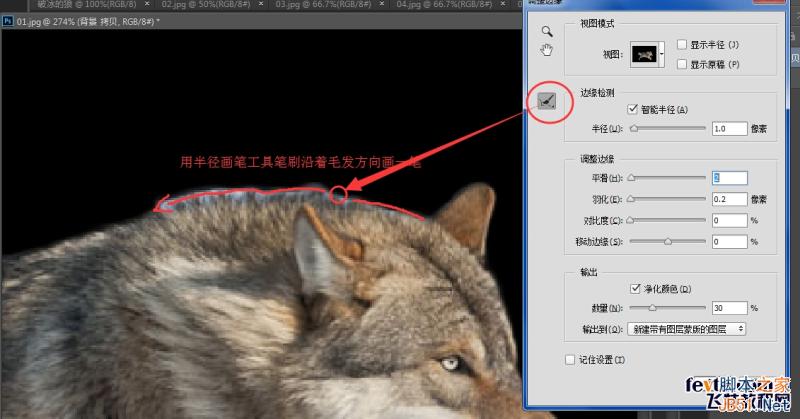Viewport: 800px width, 419px height.
Task: Click the 01.jpg @ 274% document title
Action: tap(88, 21)
